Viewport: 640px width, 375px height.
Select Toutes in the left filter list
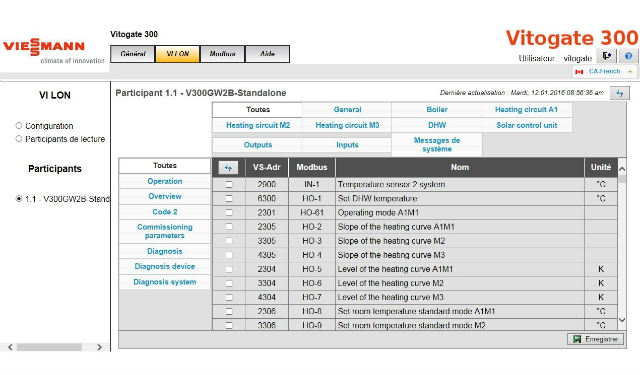pyautogui.click(x=164, y=166)
